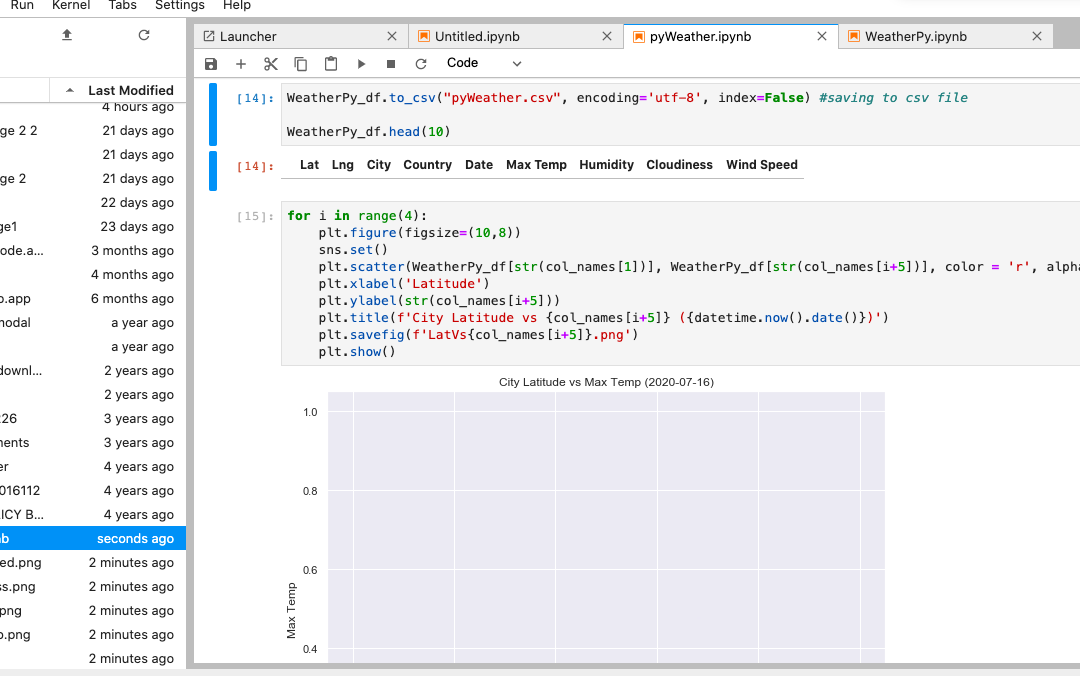Image resolution: width=1080 pixels, height=676 pixels.
Task: Save the notebook with the floppy disk icon
Action: click(211, 64)
